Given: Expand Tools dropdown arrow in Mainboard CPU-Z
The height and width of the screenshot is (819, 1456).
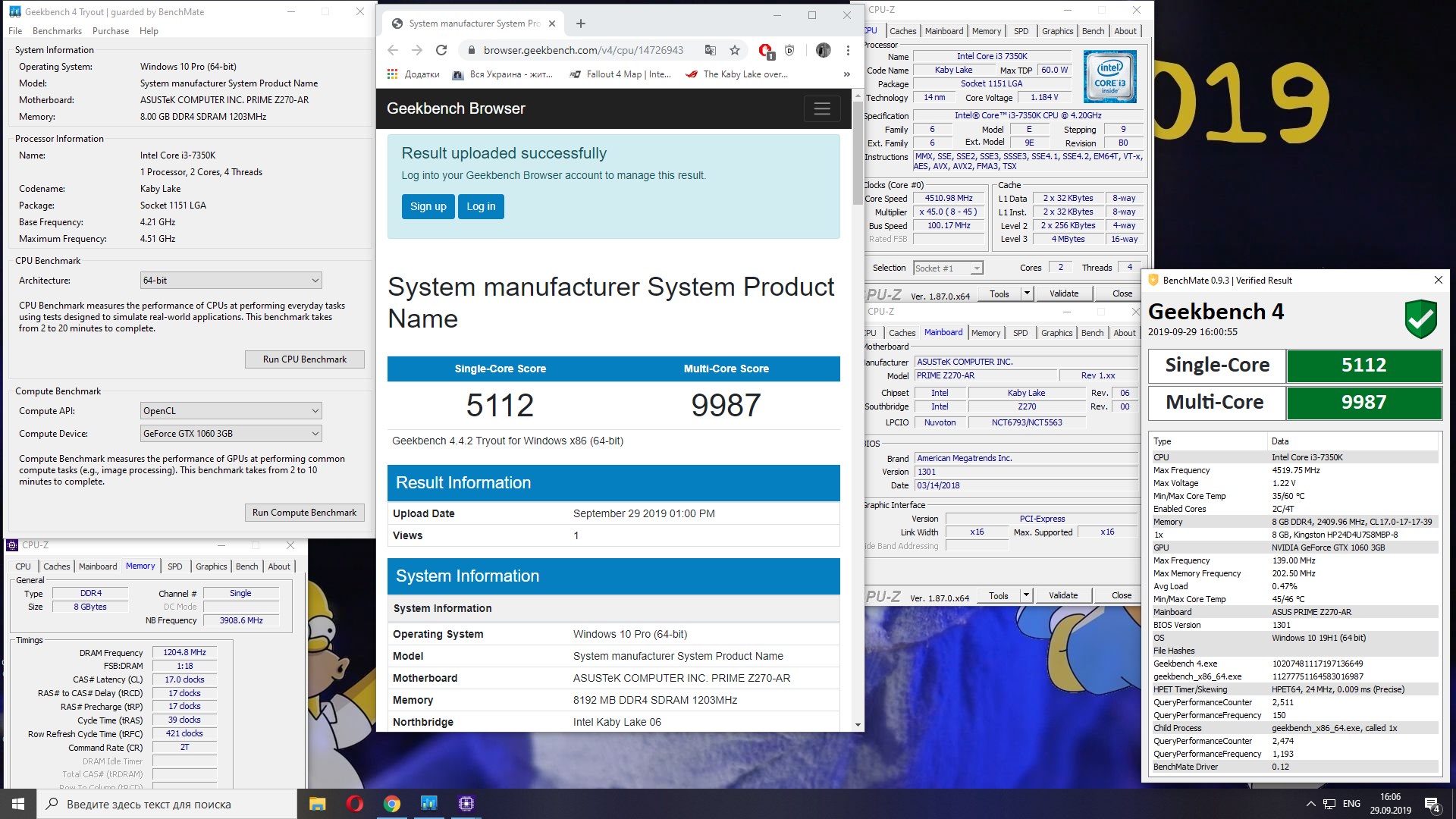Looking at the screenshot, I should point(1026,595).
